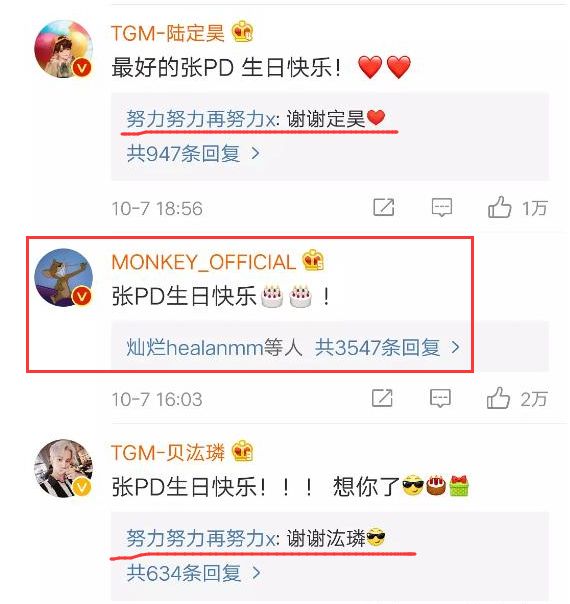Open MONKEY_OFFICIAL profile avatar

tap(64, 278)
